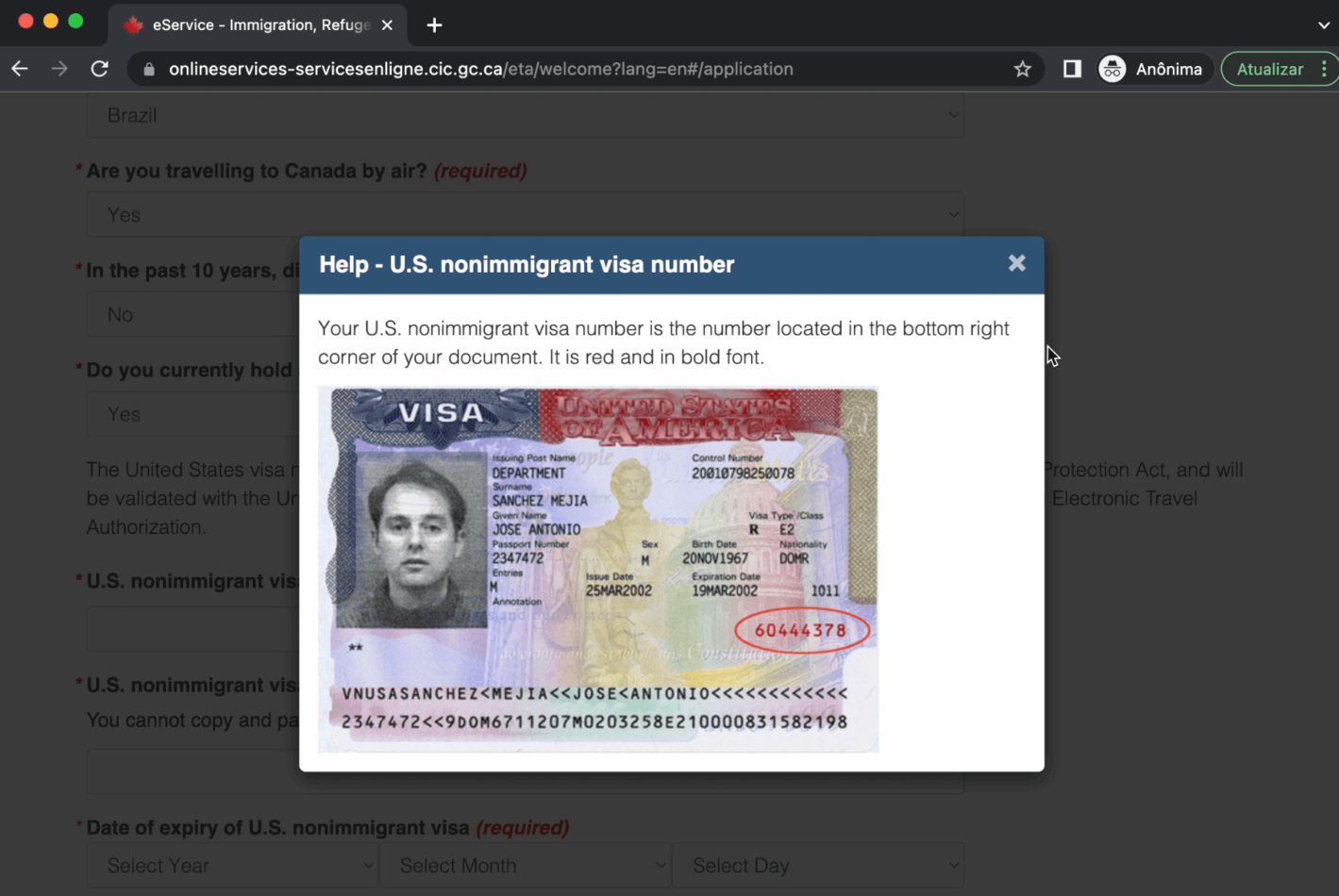The height and width of the screenshot is (896, 1339).
Task: Click the surname SANCHEZ MEJIA on the visa
Action: coord(540,501)
